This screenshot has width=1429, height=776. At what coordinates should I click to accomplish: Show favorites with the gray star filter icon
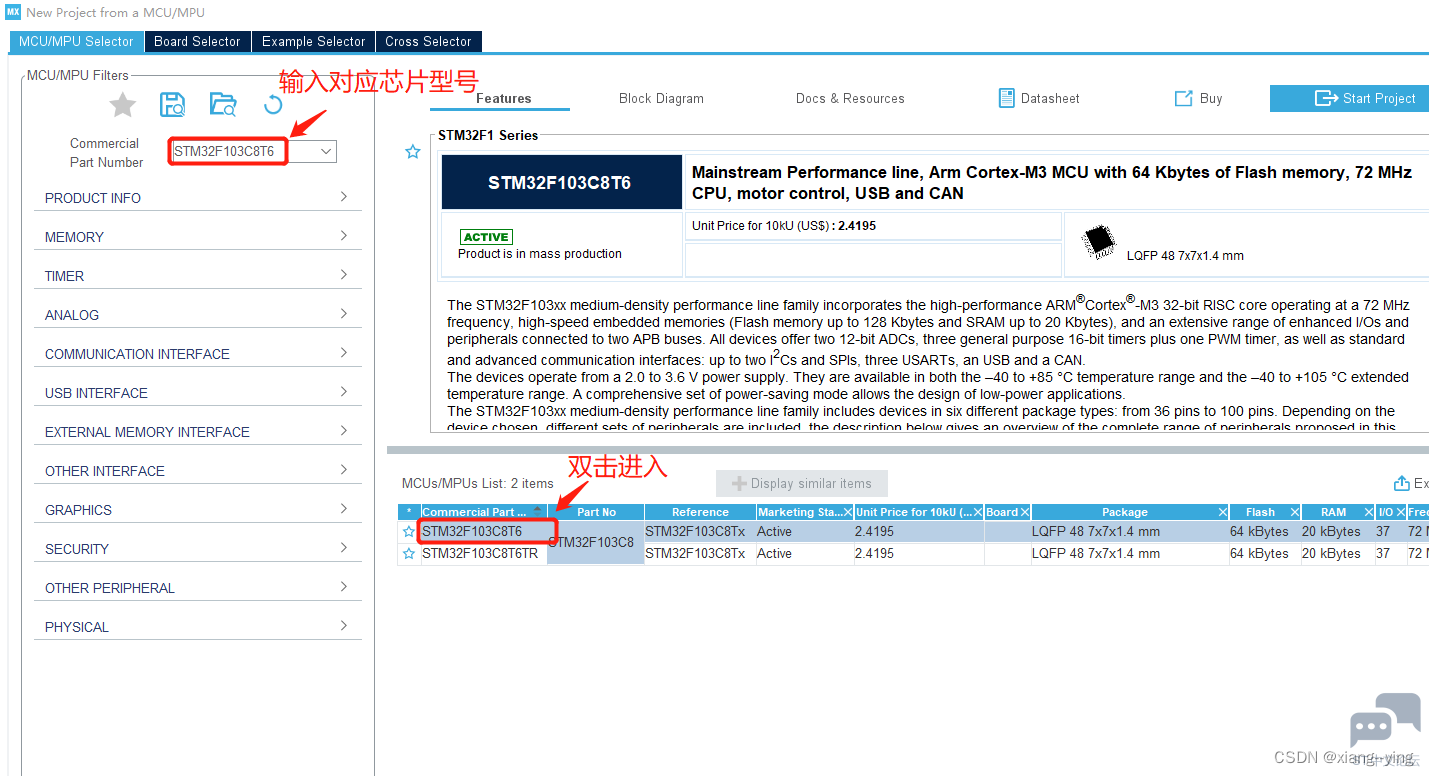coord(122,104)
